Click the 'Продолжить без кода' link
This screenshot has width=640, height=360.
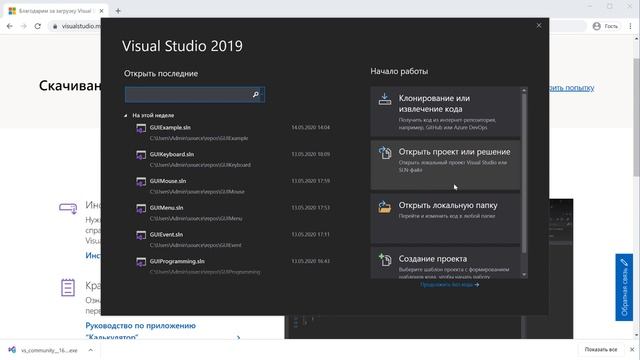pos(449,284)
